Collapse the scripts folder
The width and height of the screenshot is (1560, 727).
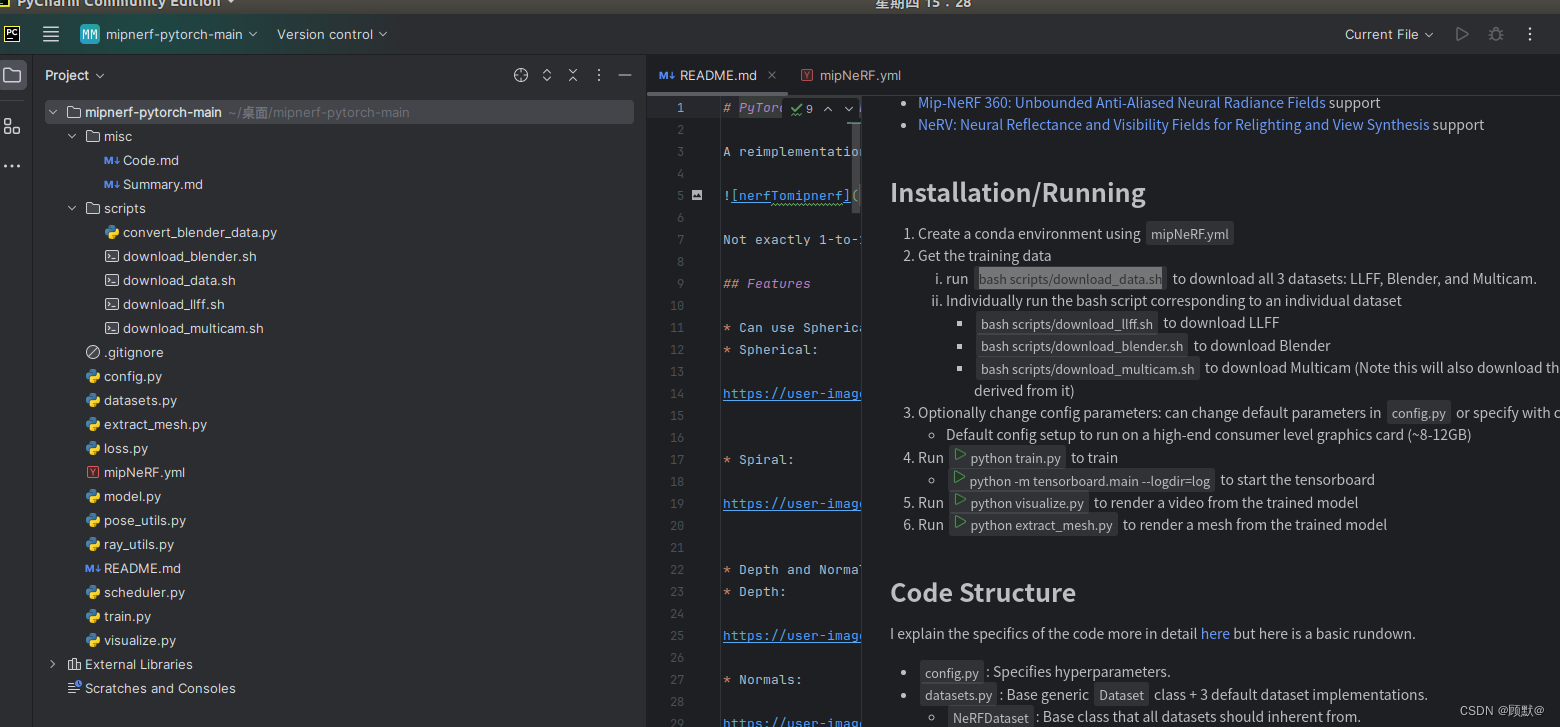[x=72, y=208]
